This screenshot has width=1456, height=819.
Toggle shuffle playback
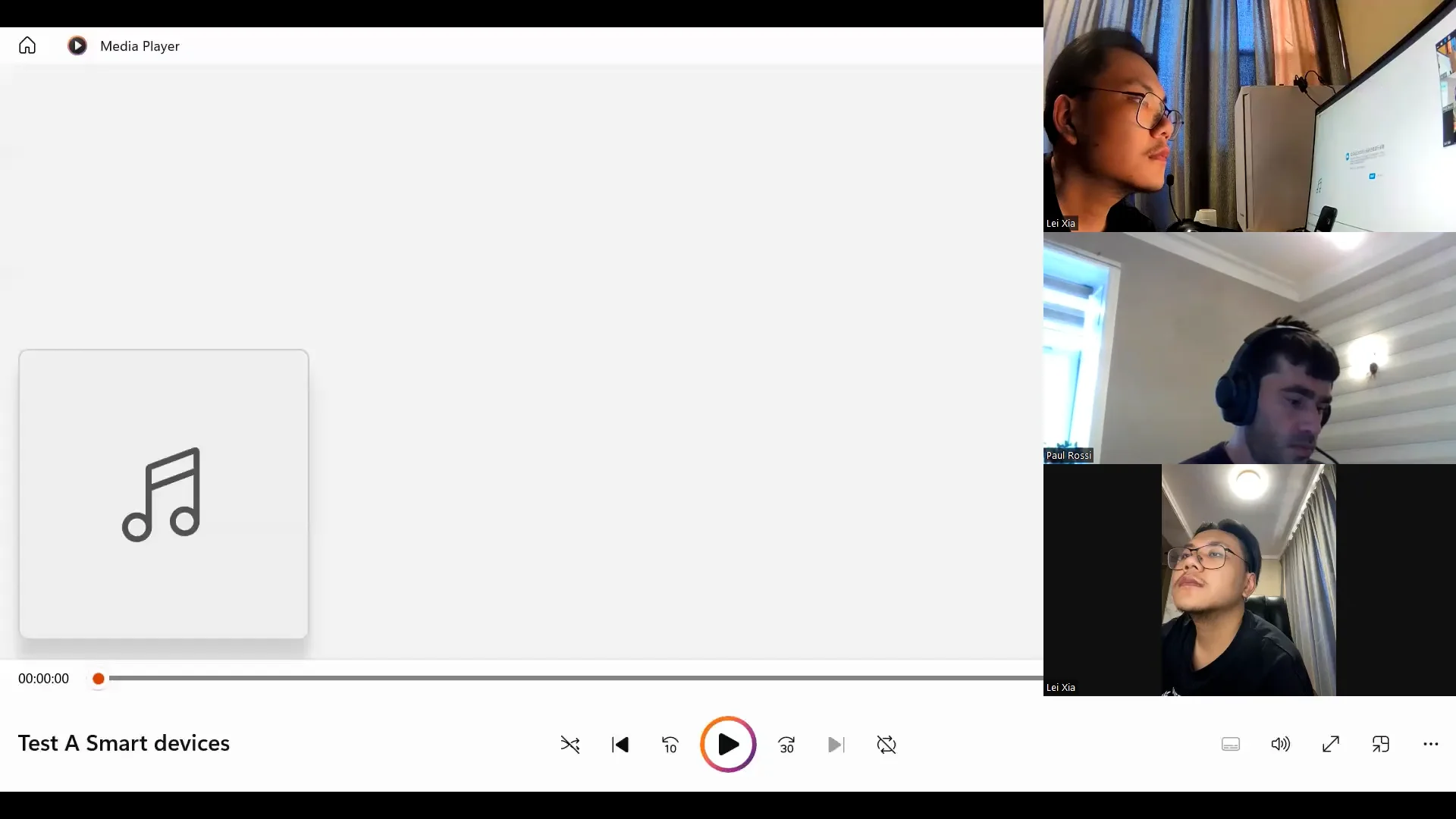point(570,745)
